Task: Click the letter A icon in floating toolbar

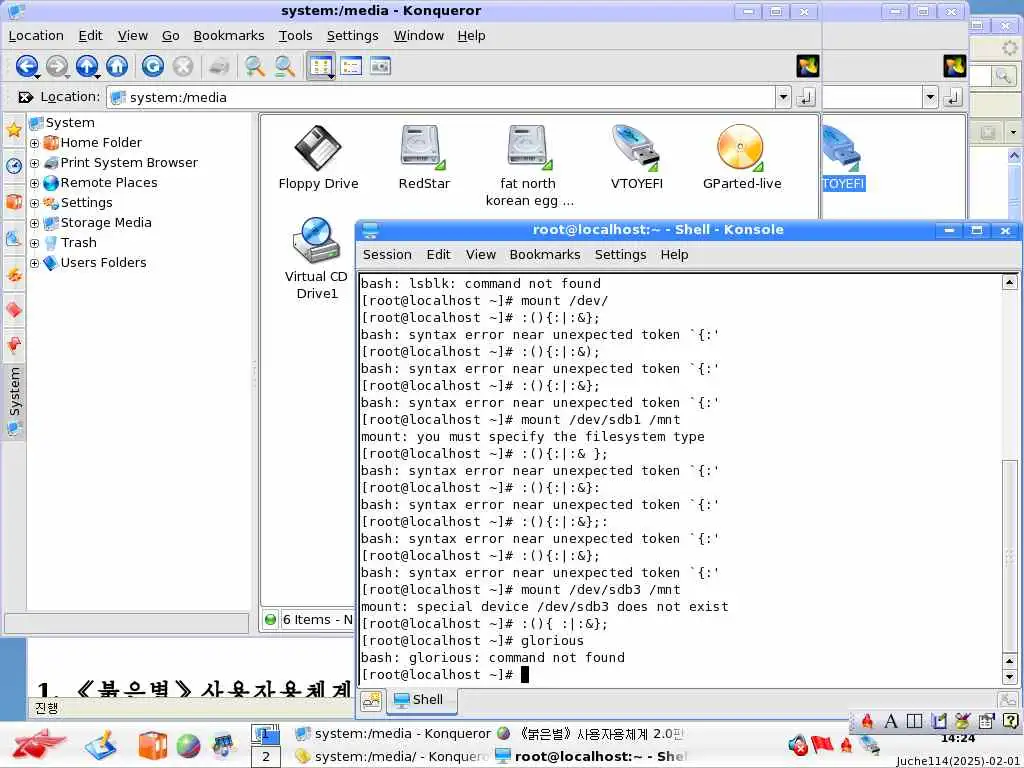Action: pos(891,721)
